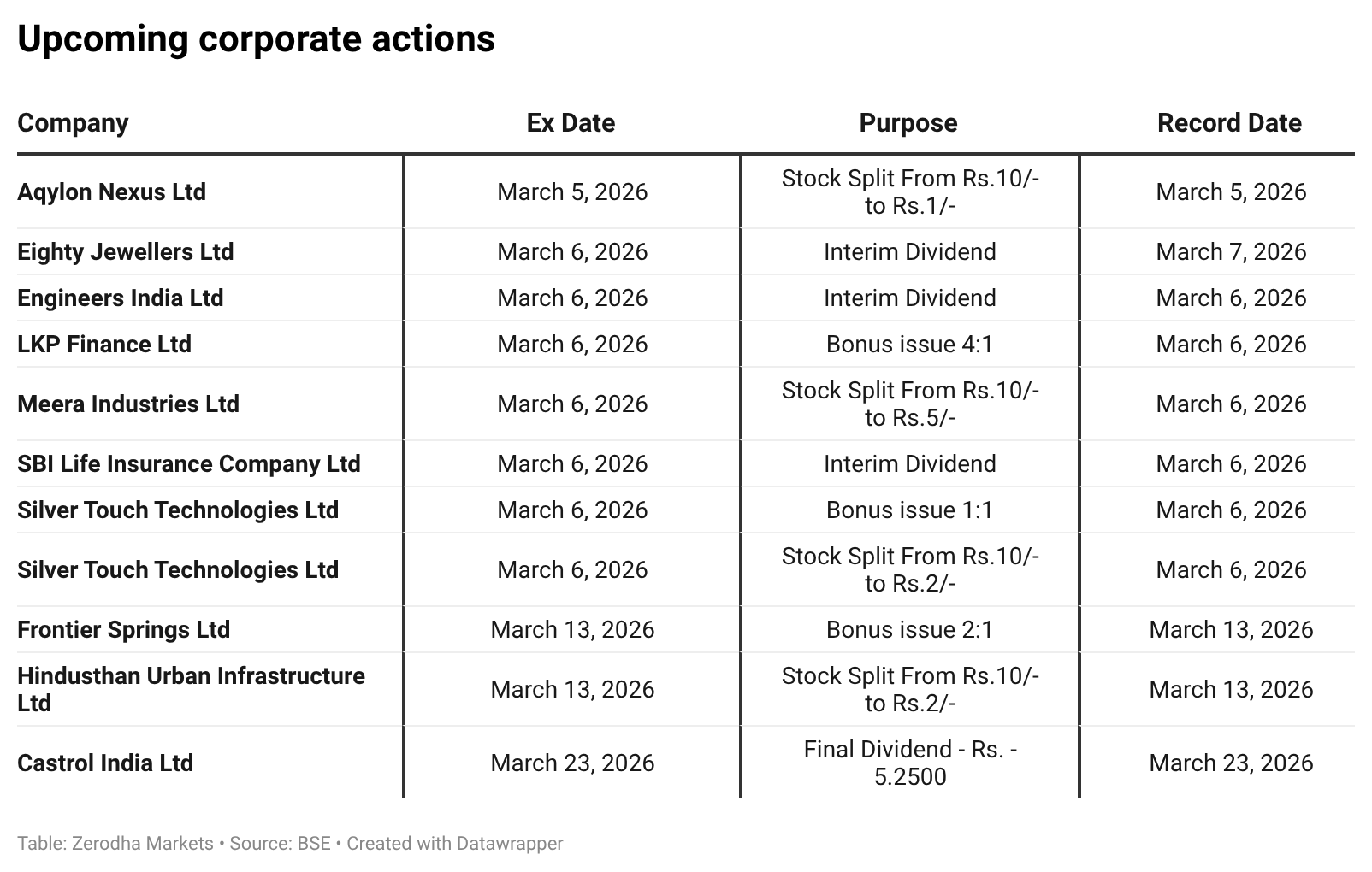Select LKP Finance Ltd company cell
This screenshot has width=1372, height=872.
coord(104,344)
